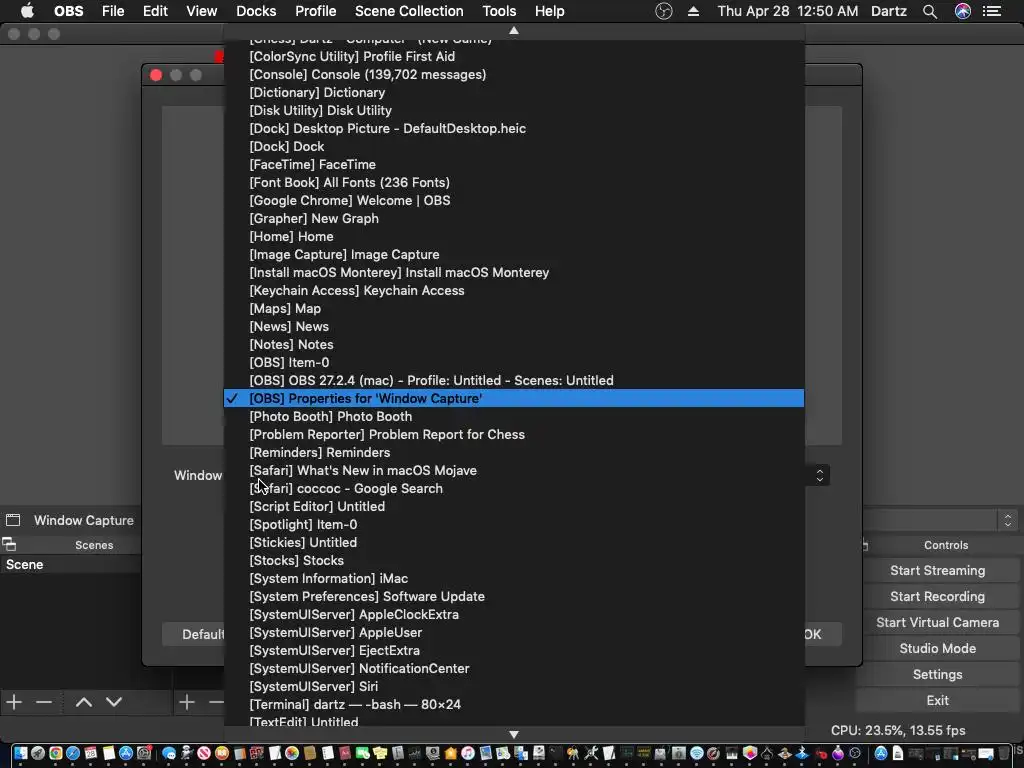
Task: Open the Tools menu
Action: 500,11
